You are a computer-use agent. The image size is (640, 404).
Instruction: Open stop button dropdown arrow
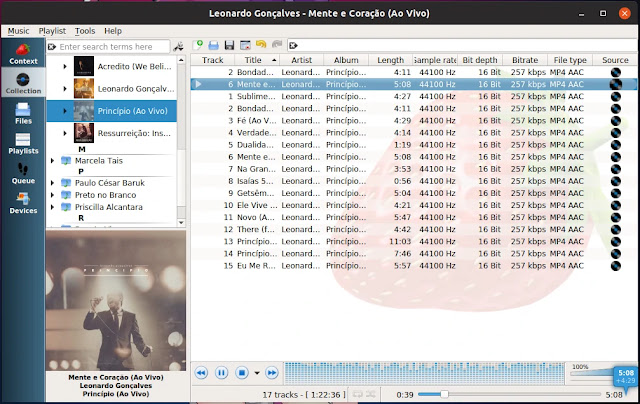(257, 373)
